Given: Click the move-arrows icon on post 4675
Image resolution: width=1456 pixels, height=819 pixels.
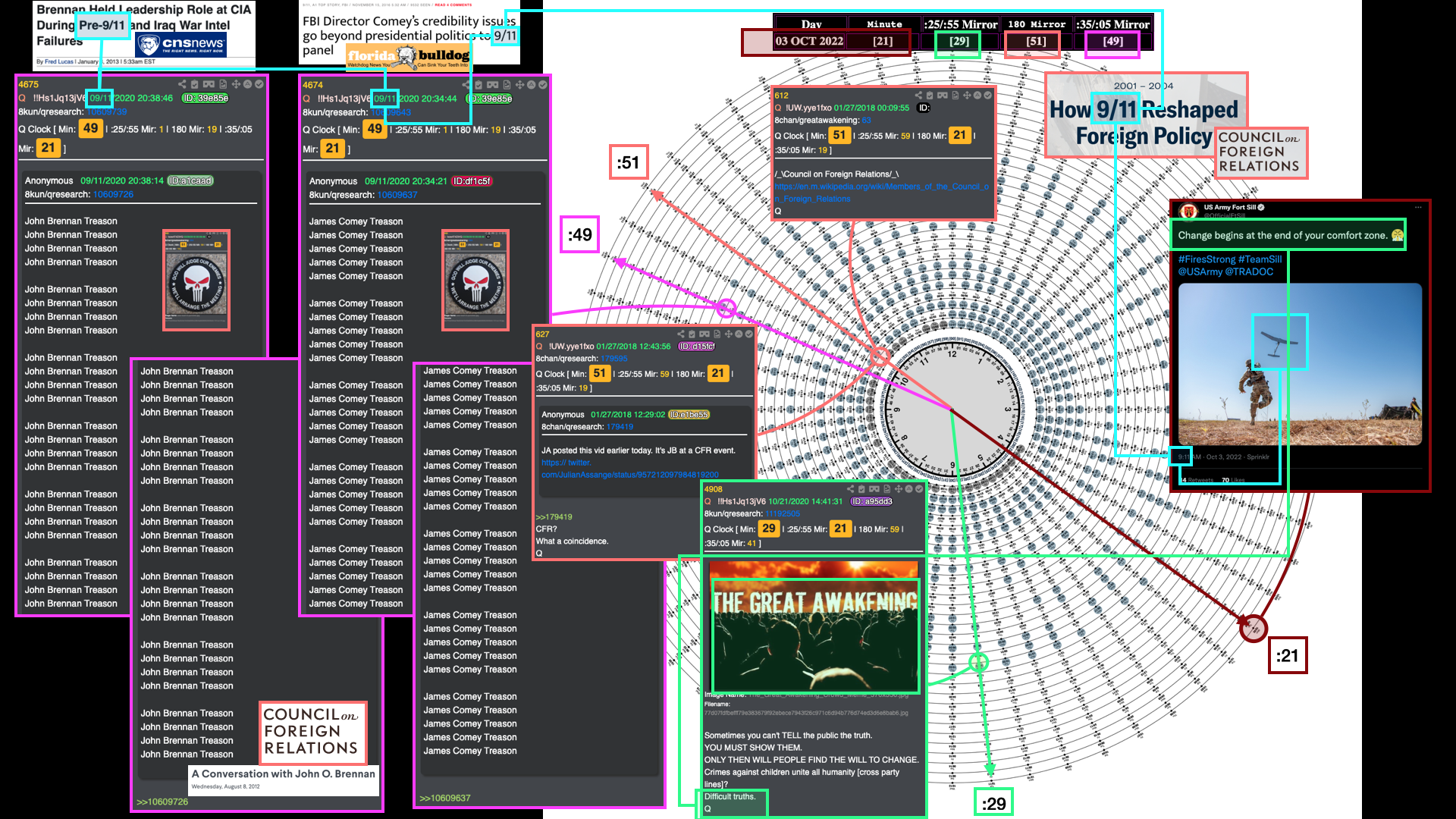Looking at the screenshot, I should pyautogui.click(x=236, y=84).
